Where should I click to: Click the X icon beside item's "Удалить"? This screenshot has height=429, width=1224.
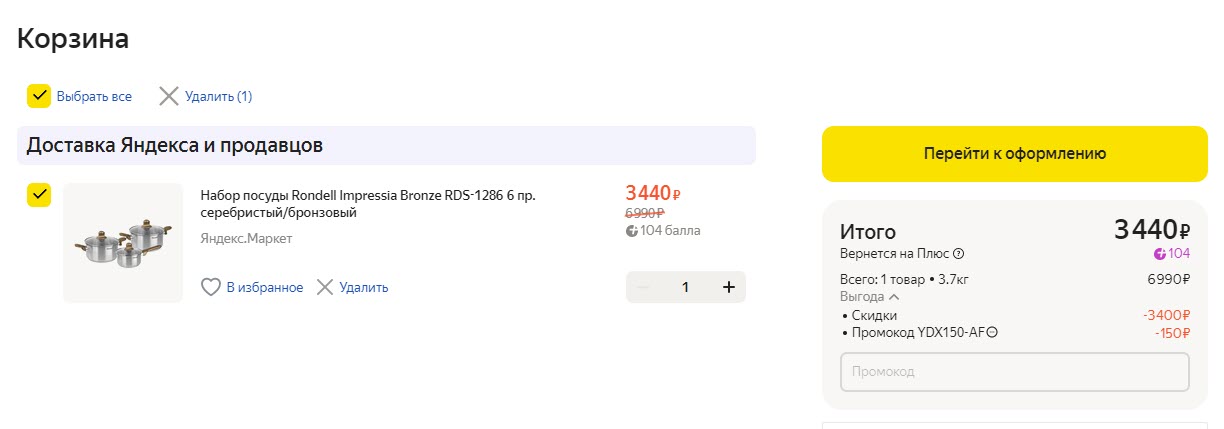click(325, 288)
